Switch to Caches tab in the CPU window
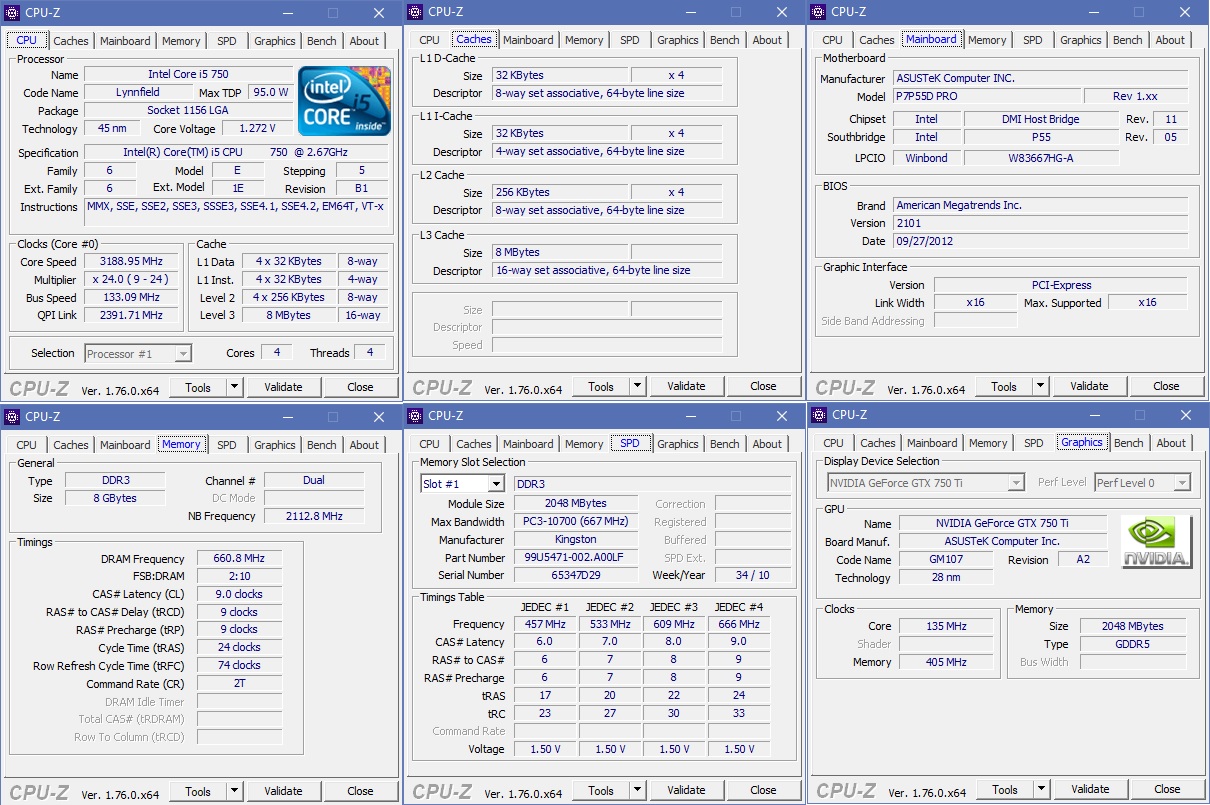Viewport: 1210px width, 805px height. coord(71,41)
